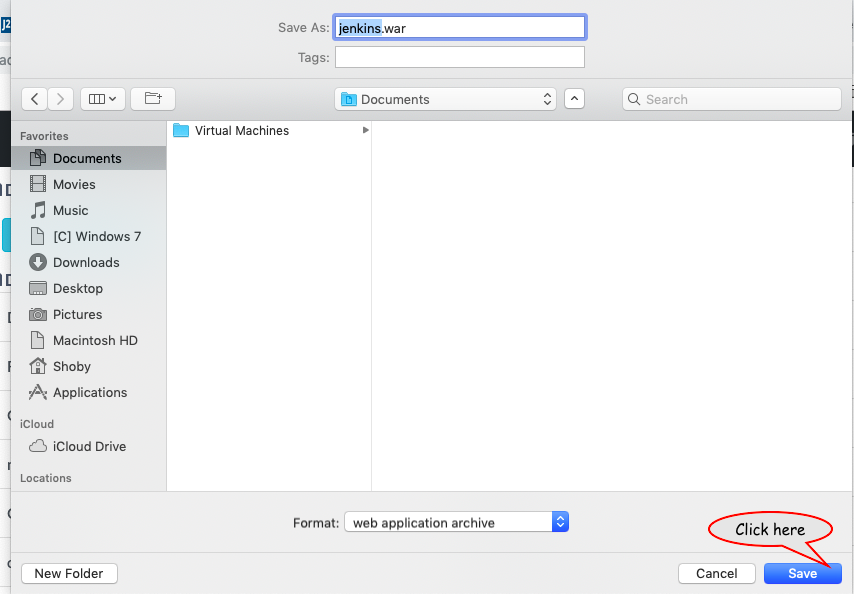Viewport: 854px width, 594px height.
Task: Select Movies in the sidebar
Action: [x=89, y=185]
